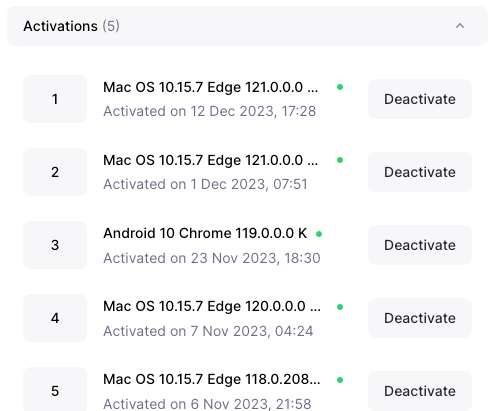
Task: Click 'Activated on 12 Dec 2023, 17:28' text
Action: coord(210,111)
